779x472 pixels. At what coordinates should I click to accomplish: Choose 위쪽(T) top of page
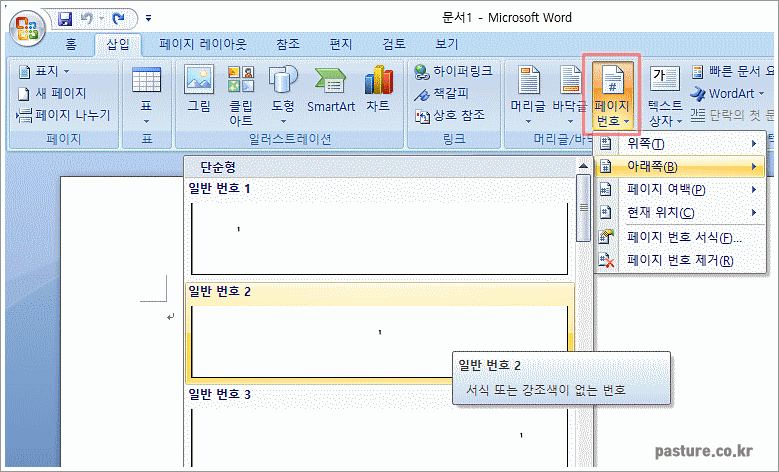coord(680,144)
